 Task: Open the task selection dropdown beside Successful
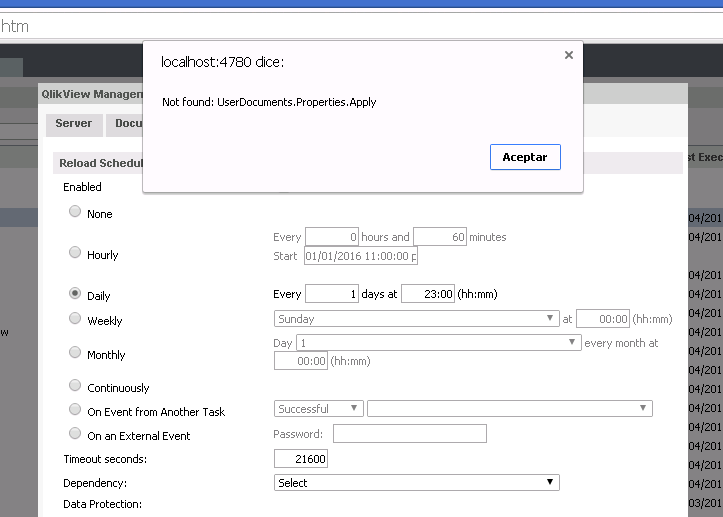(x=509, y=409)
